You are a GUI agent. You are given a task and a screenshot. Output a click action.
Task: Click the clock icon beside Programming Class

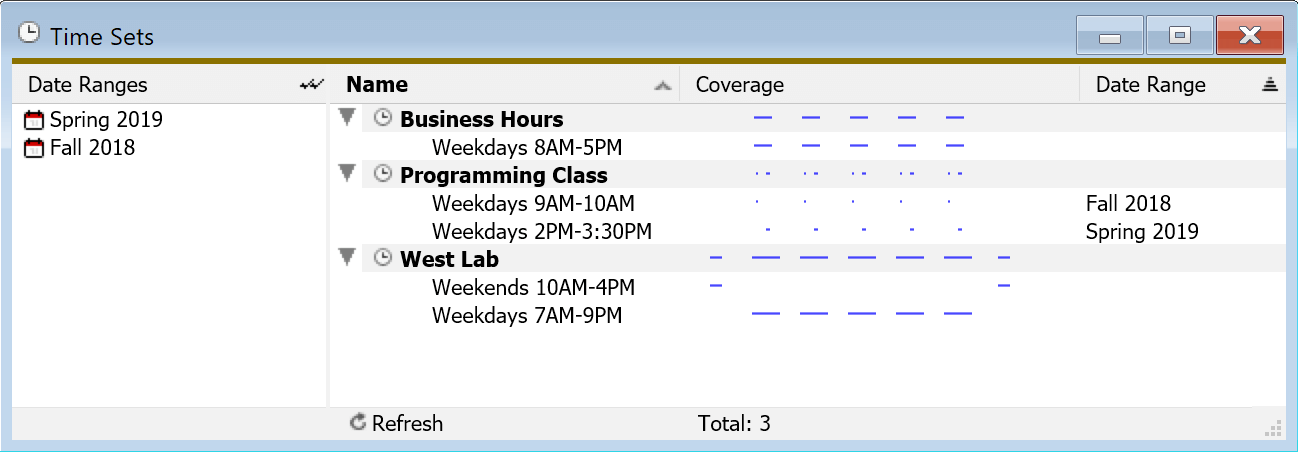tap(382, 175)
